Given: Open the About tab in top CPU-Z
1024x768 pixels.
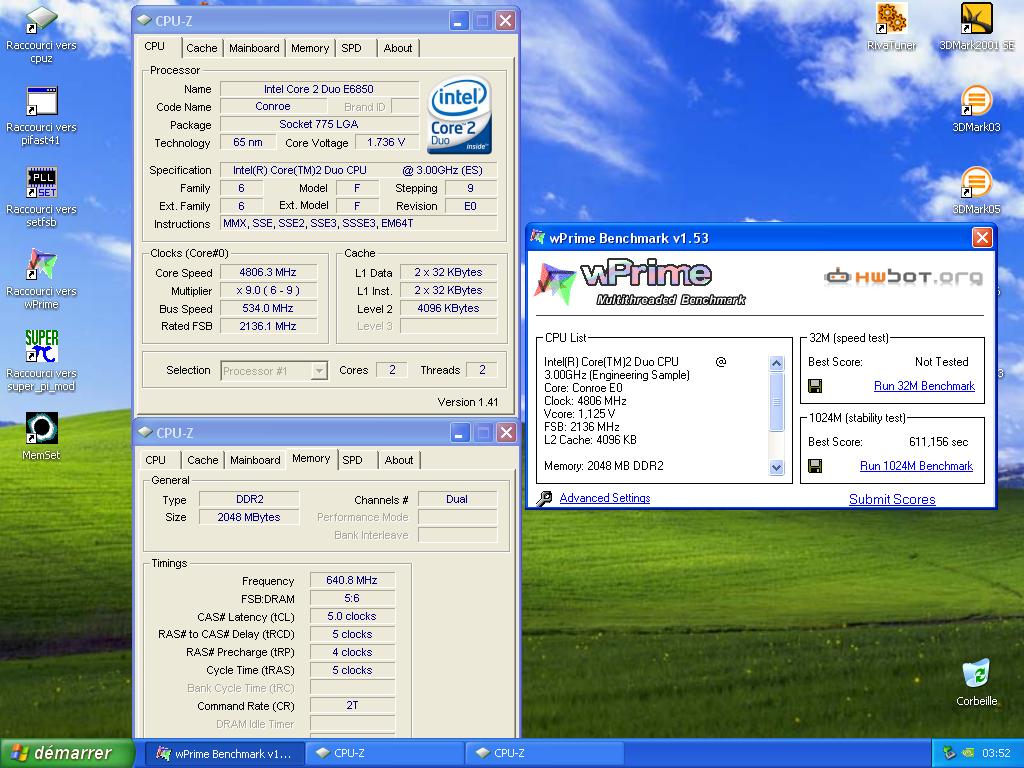Looking at the screenshot, I should tap(398, 48).
